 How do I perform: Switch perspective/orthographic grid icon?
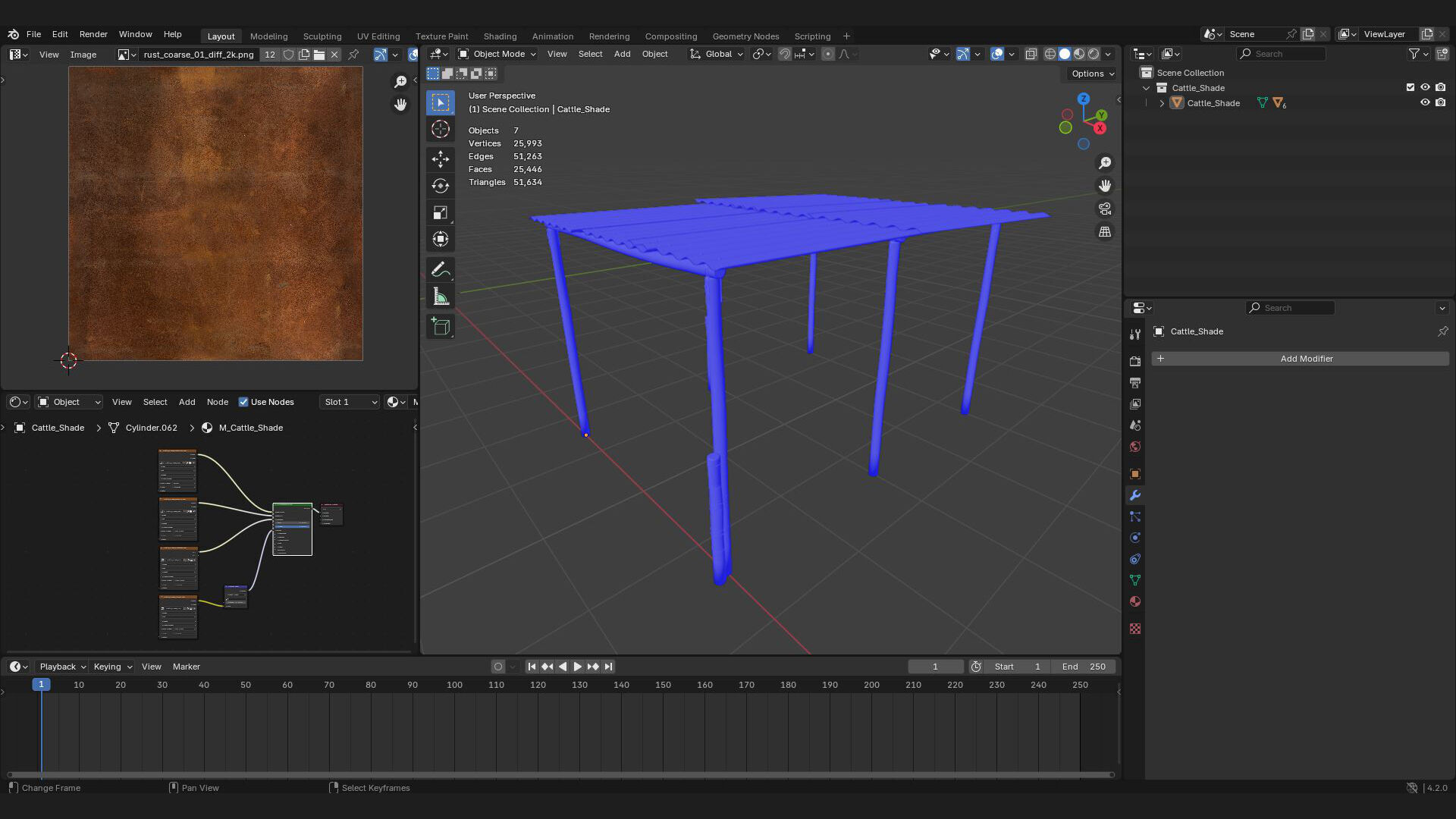(x=1105, y=232)
